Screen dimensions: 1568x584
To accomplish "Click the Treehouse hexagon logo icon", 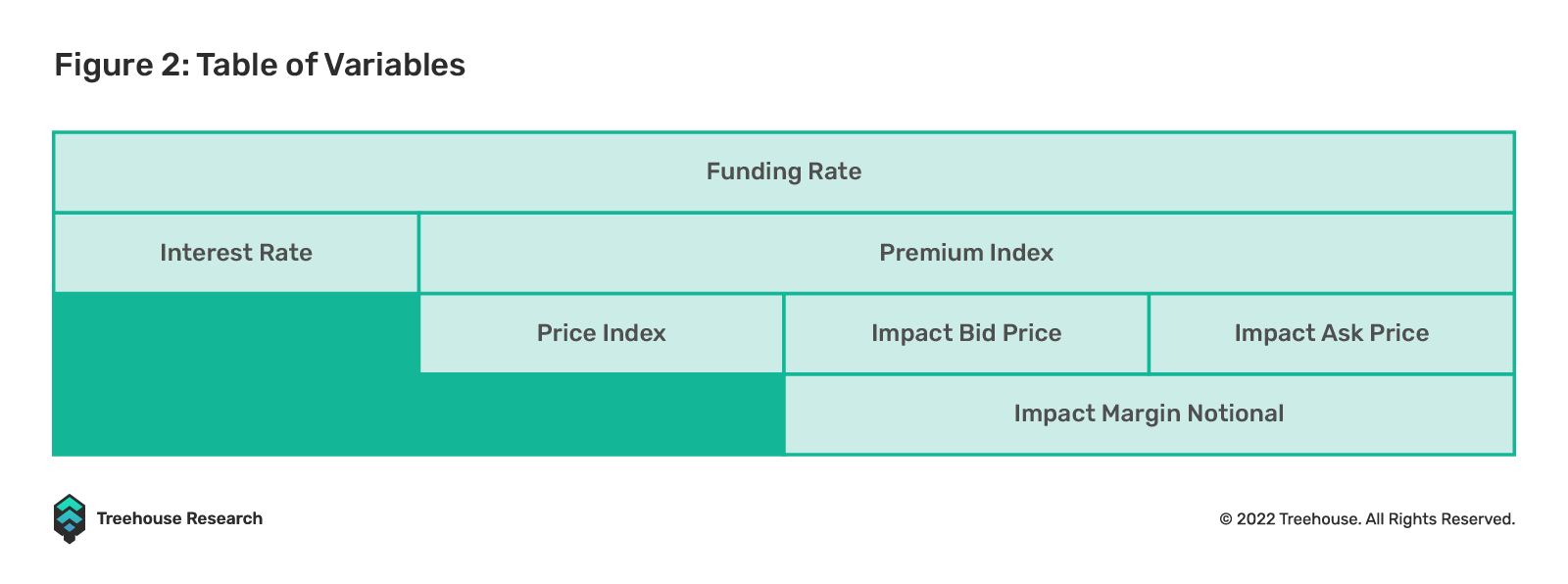I will point(70,518).
